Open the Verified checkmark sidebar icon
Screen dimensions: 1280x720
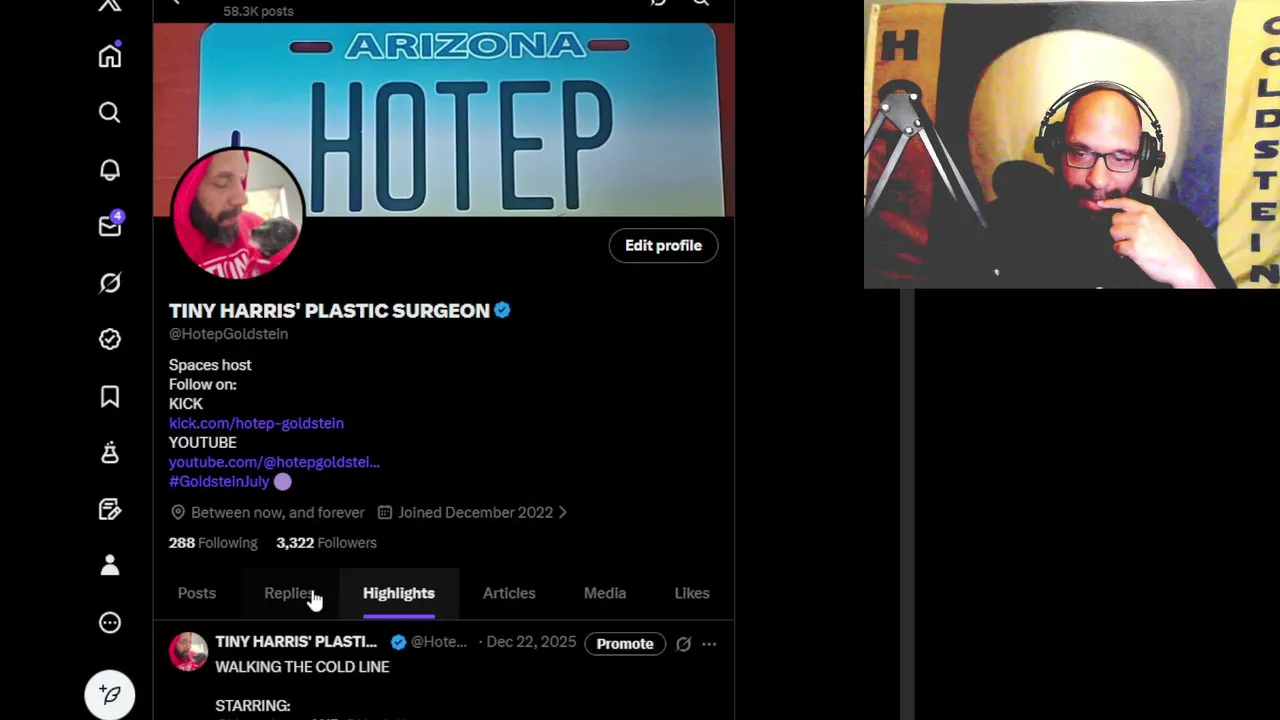pos(110,340)
